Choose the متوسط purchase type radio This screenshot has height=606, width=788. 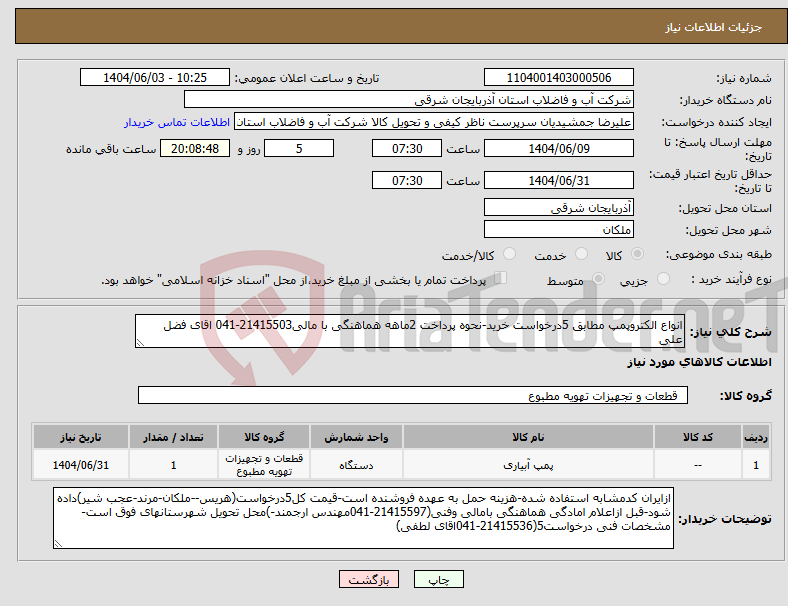[598, 278]
